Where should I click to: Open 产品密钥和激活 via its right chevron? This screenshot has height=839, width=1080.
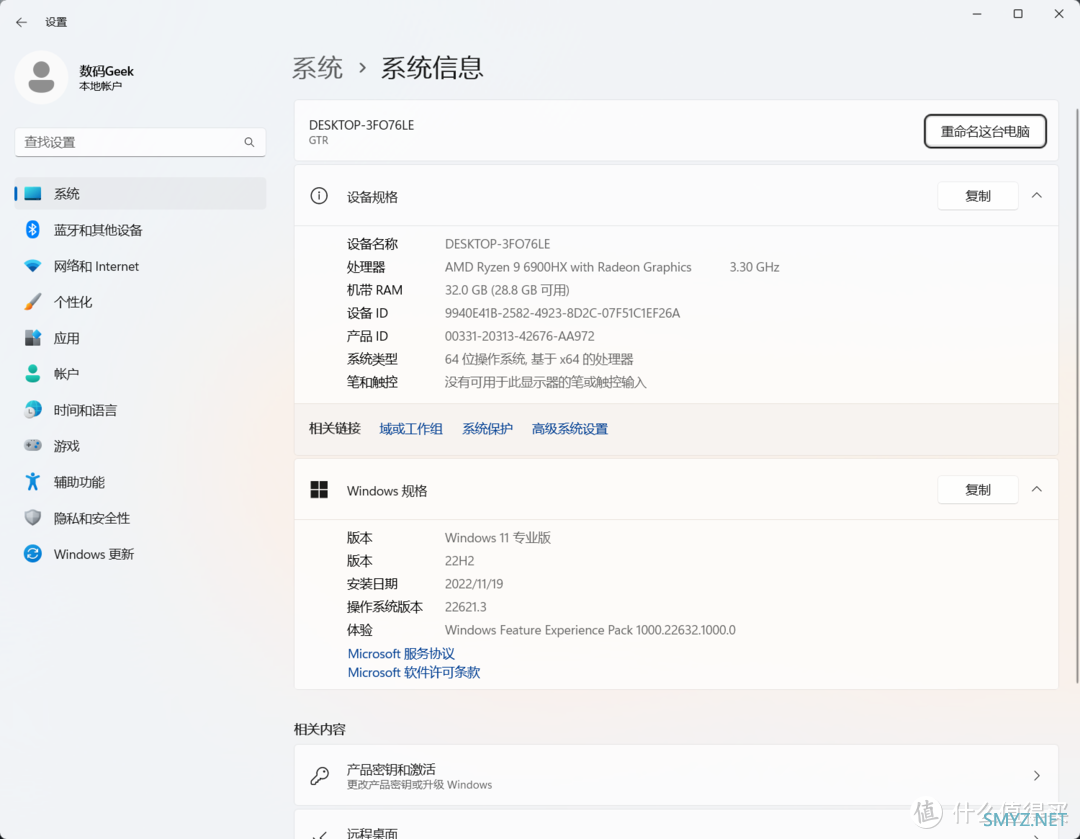pos(1037,776)
